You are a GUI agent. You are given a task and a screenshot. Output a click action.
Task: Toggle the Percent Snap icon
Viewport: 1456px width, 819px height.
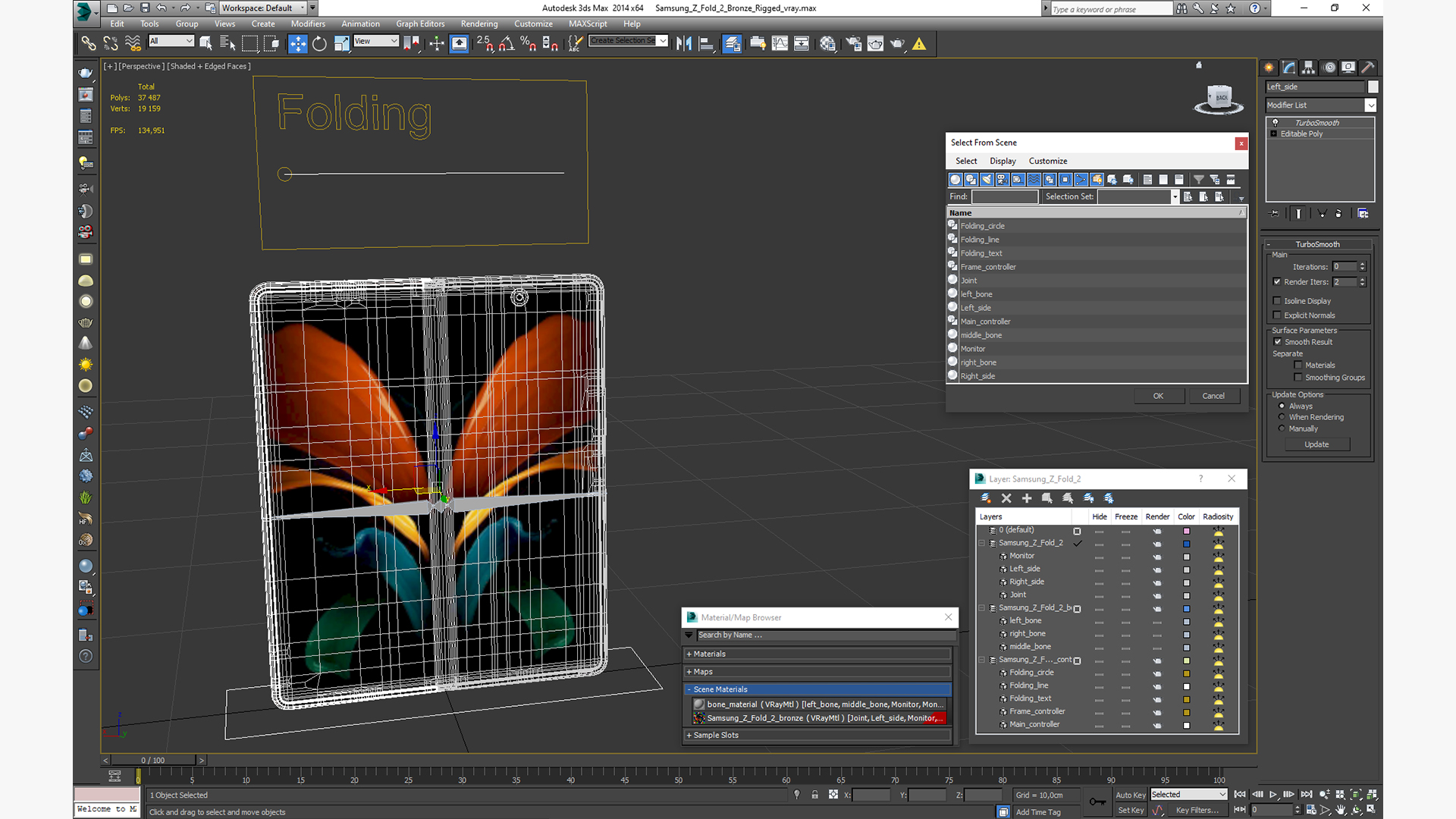(529, 44)
